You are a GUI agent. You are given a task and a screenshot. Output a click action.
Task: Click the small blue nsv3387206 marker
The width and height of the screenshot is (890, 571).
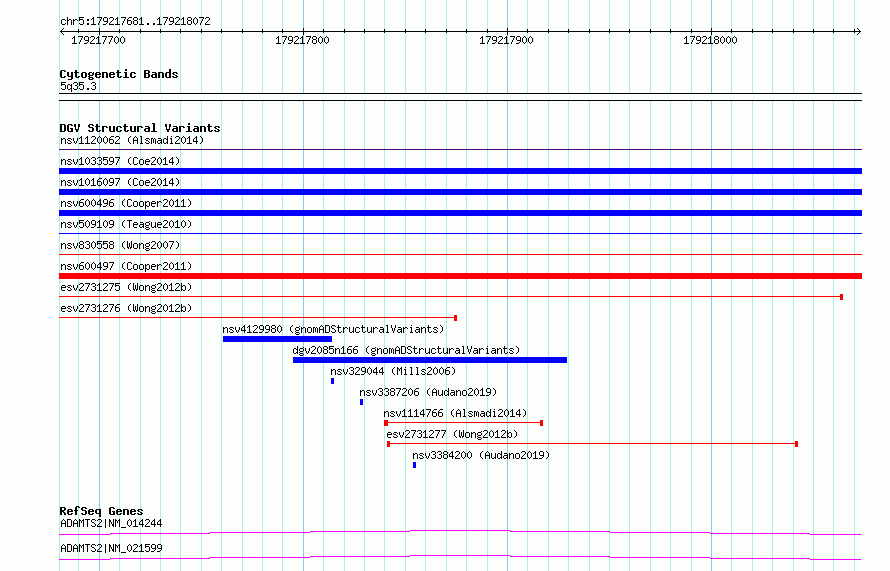tap(362, 402)
